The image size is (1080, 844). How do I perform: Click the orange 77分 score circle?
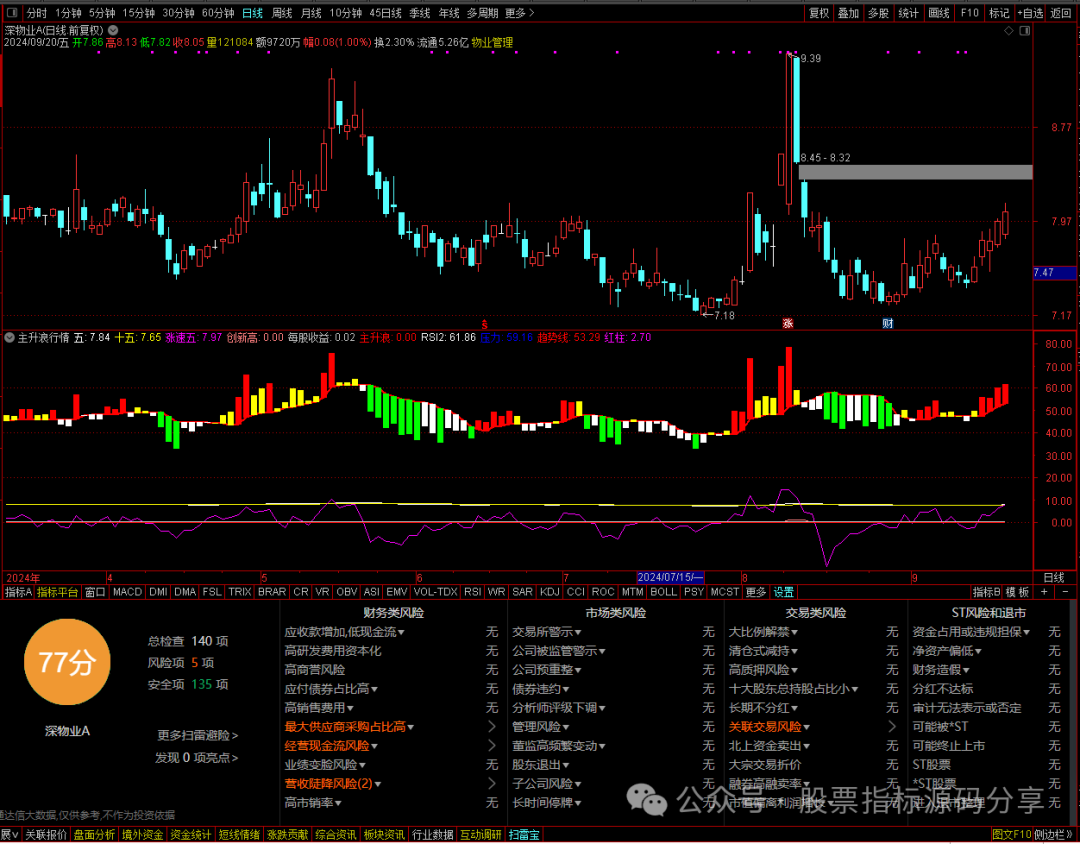66,662
